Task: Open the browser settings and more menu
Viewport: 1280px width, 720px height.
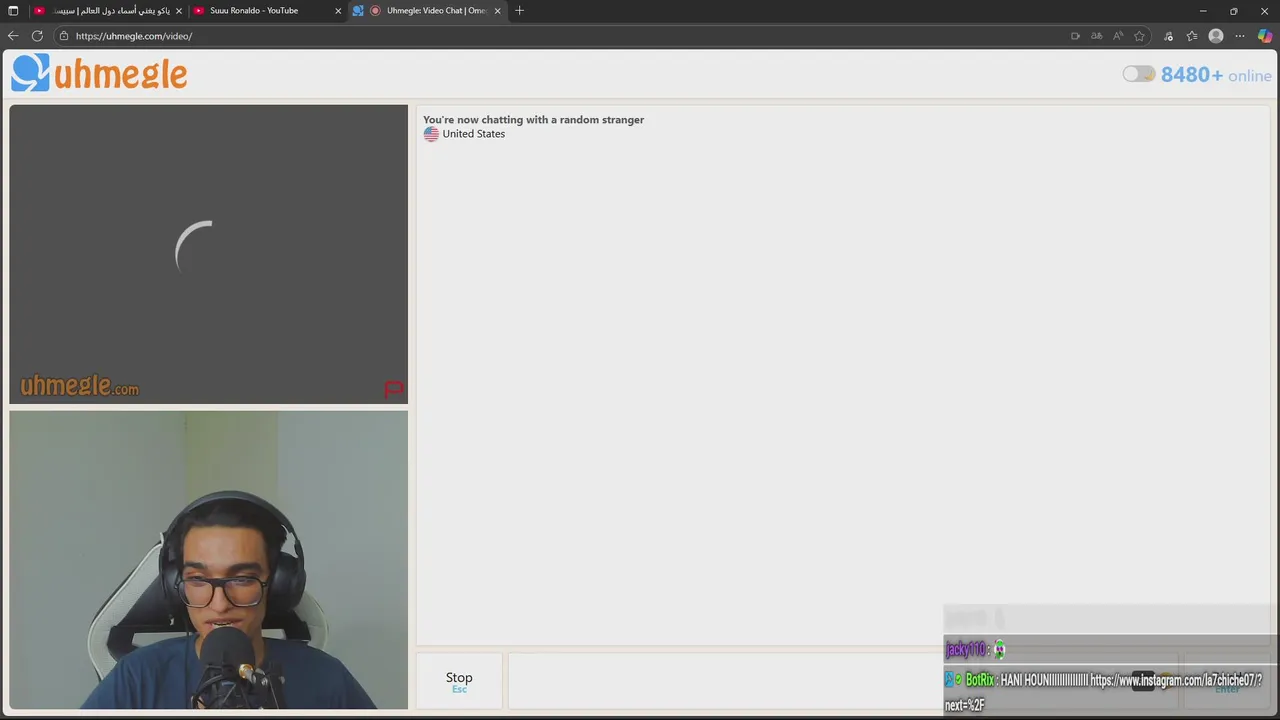Action: pos(1240,36)
